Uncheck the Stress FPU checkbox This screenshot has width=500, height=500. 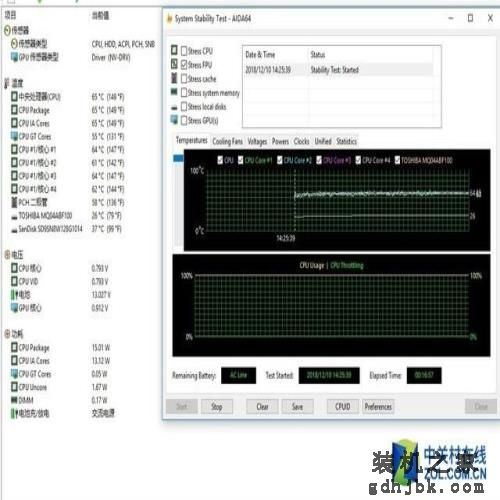(184, 65)
